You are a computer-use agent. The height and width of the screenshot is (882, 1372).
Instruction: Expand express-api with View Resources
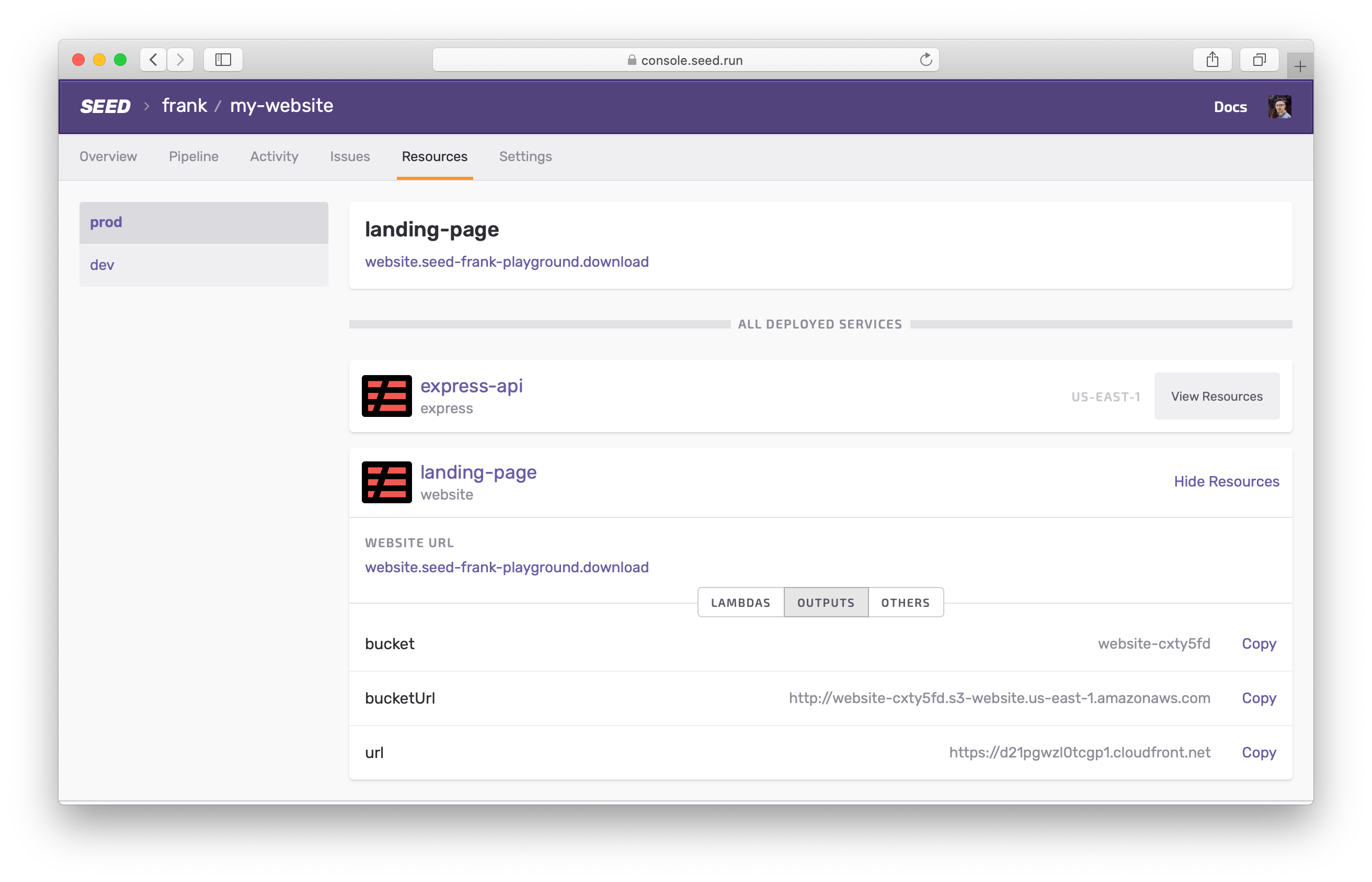click(1216, 397)
